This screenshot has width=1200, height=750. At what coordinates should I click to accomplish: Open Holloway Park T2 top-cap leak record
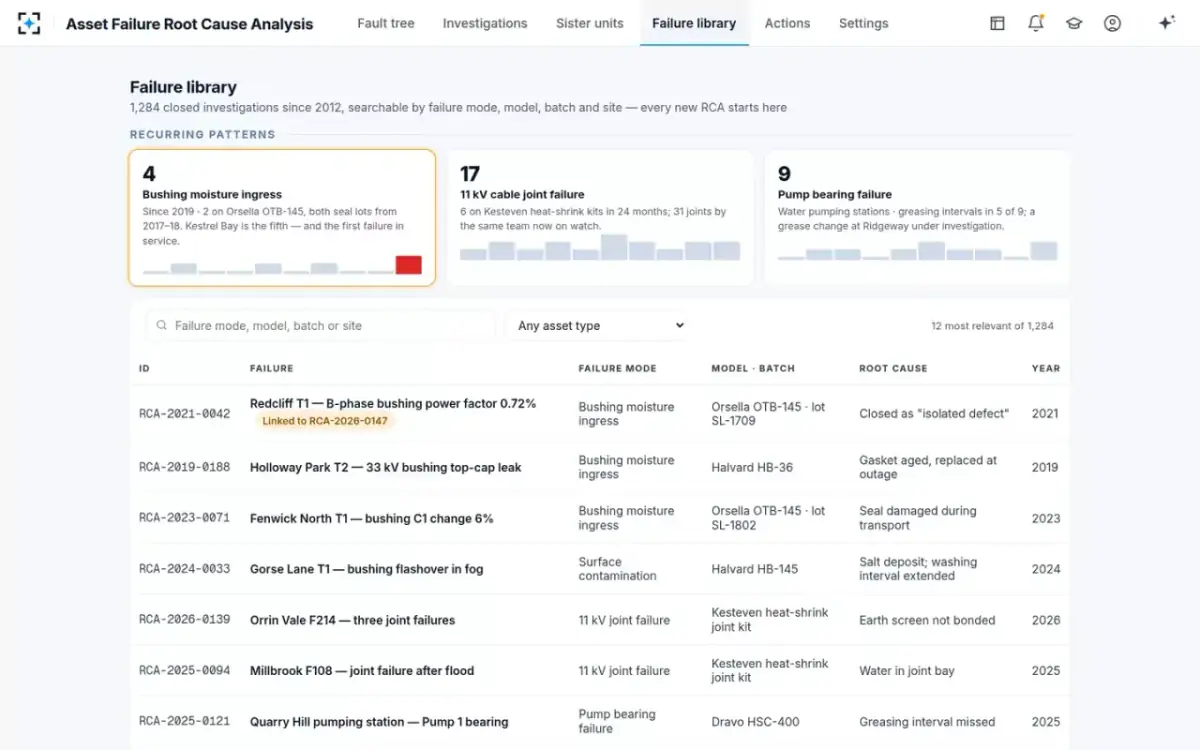pyautogui.click(x=385, y=467)
